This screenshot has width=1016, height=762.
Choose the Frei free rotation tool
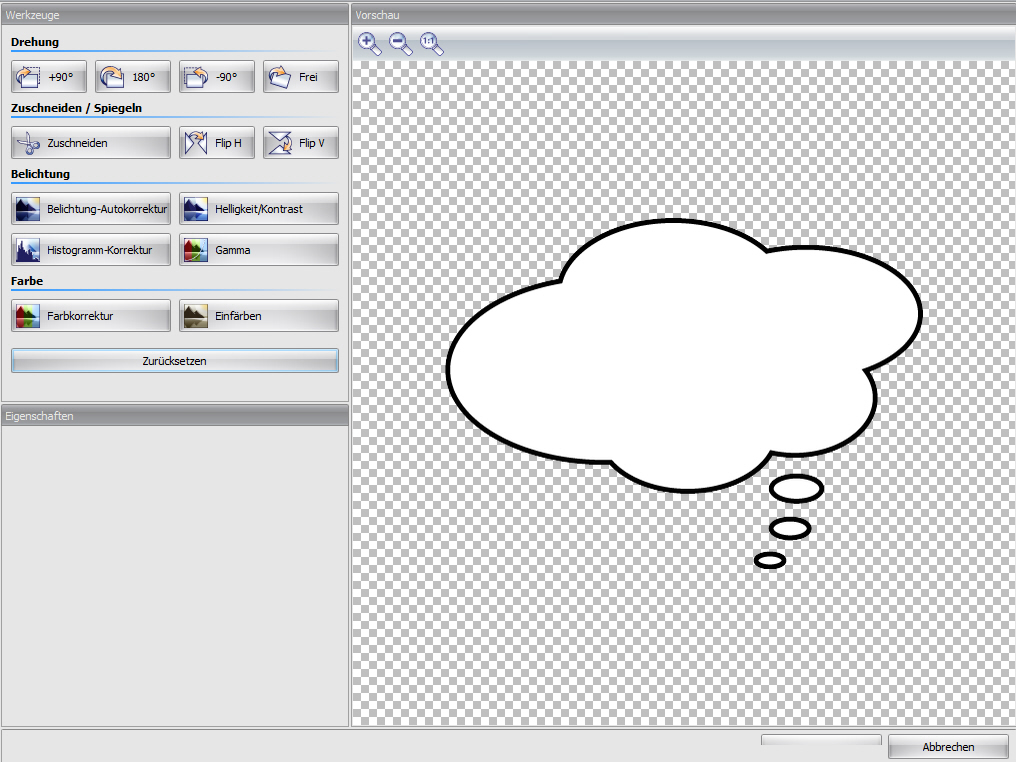click(301, 77)
